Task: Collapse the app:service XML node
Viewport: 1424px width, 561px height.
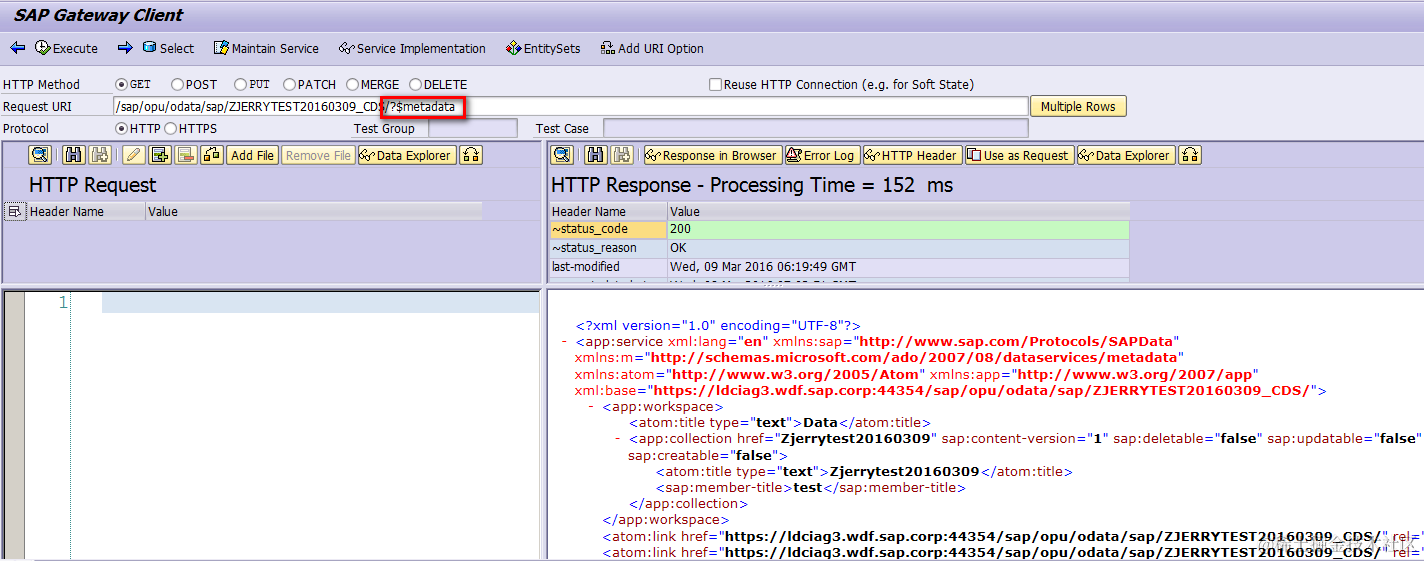Action: point(565,342)
